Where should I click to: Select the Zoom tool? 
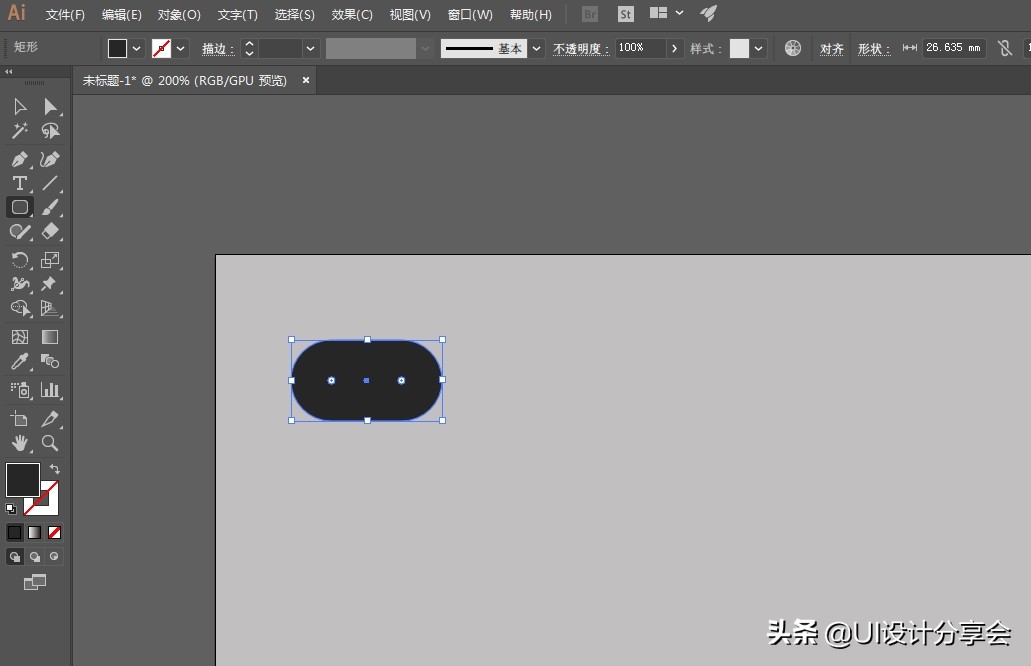point(49,444)
